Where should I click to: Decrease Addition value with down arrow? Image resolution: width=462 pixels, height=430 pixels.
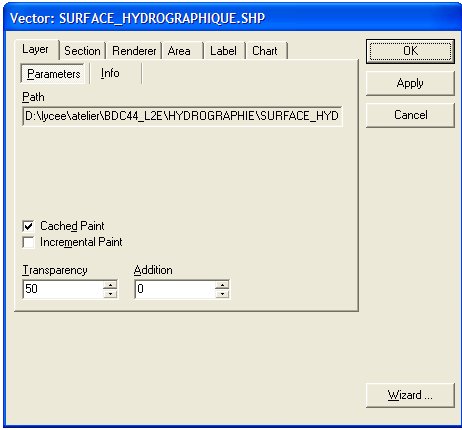pyautogui.click(x=222, y=294)
